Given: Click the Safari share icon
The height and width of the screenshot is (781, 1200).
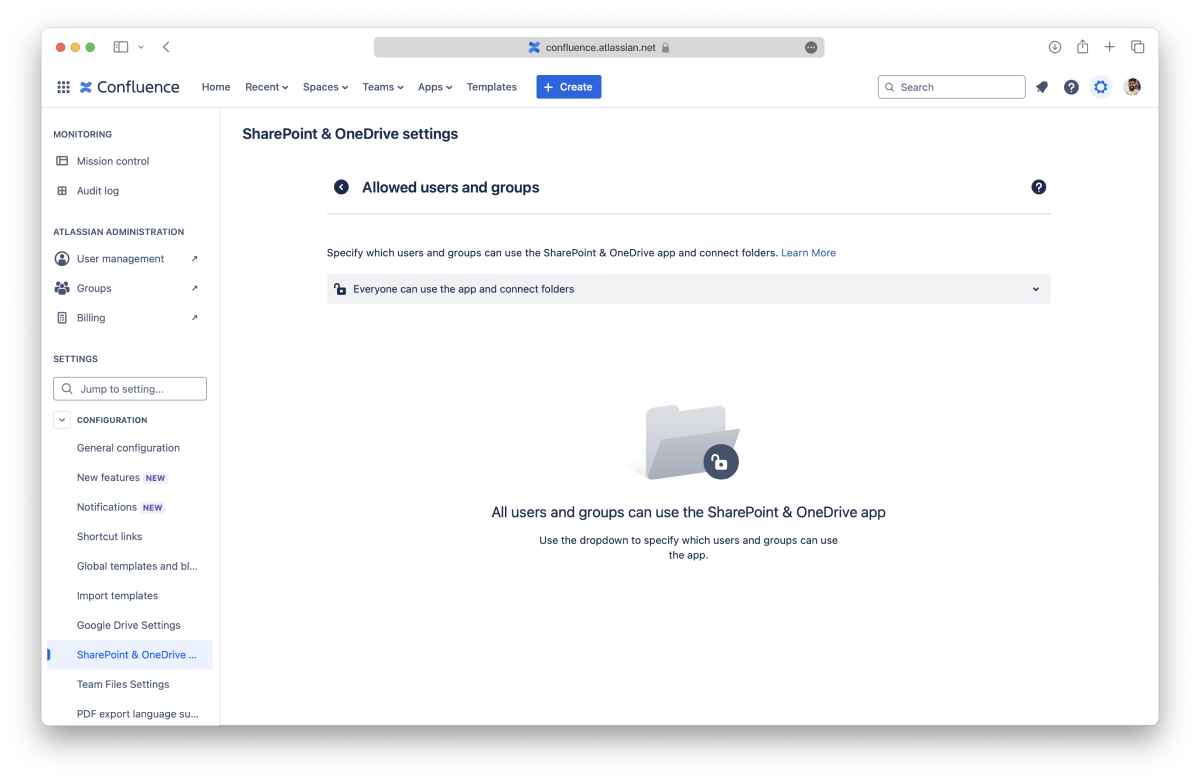Looking at the screenshot, I should pos(1082,47).
